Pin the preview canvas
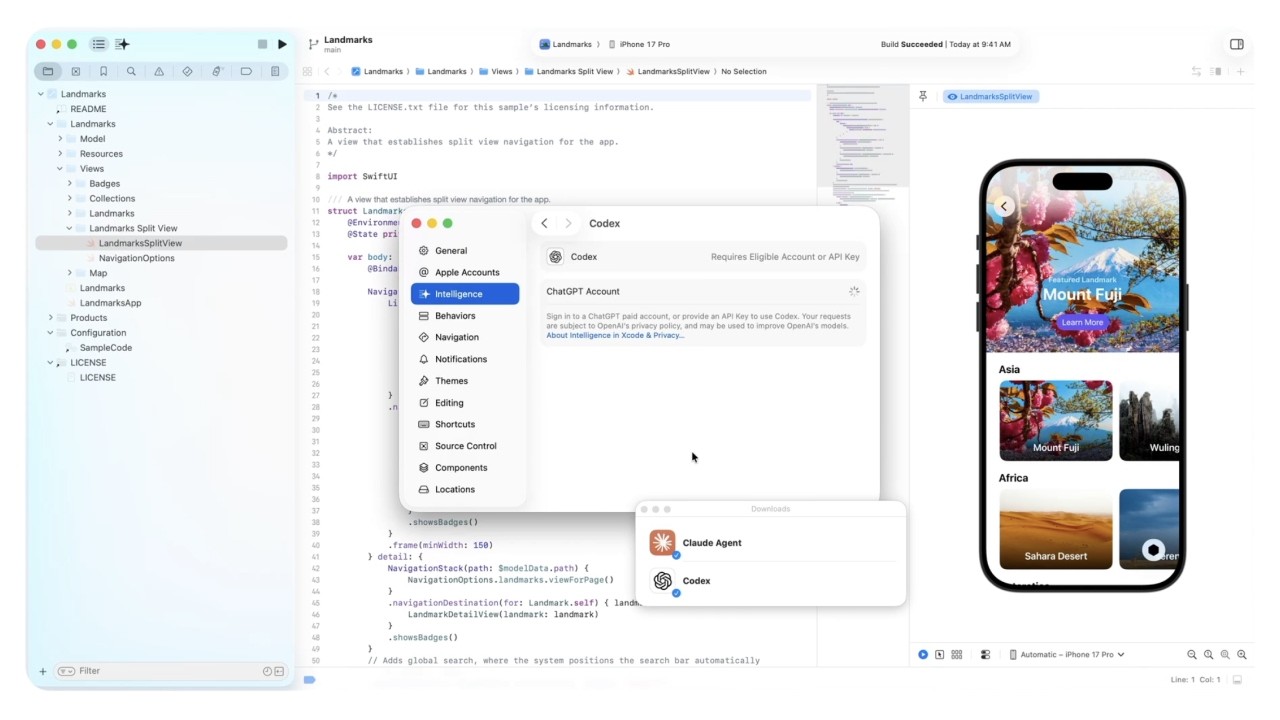This screenshot has height=720, width=1280. pos(923,96)
